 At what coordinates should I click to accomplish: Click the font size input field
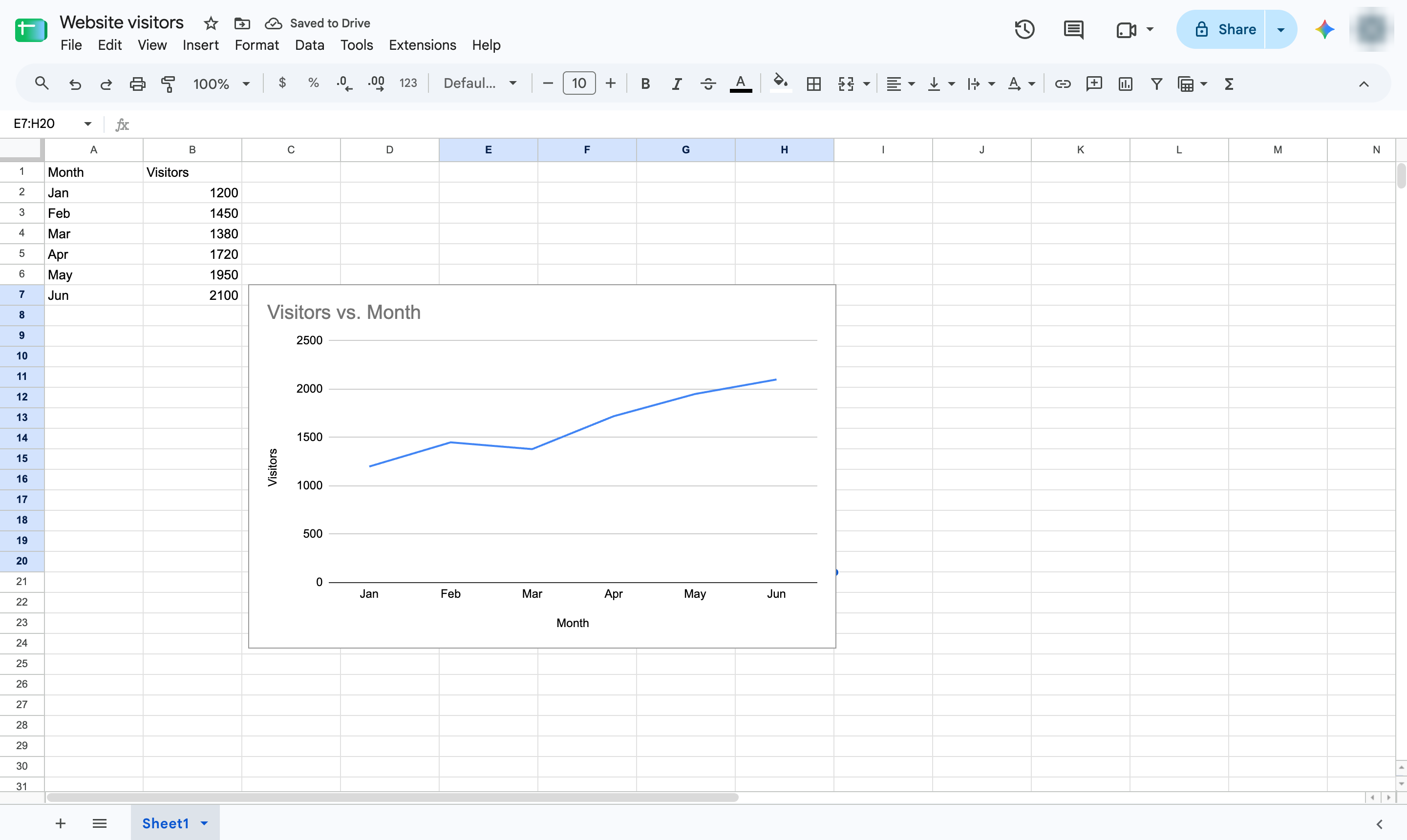click(578, 83)
